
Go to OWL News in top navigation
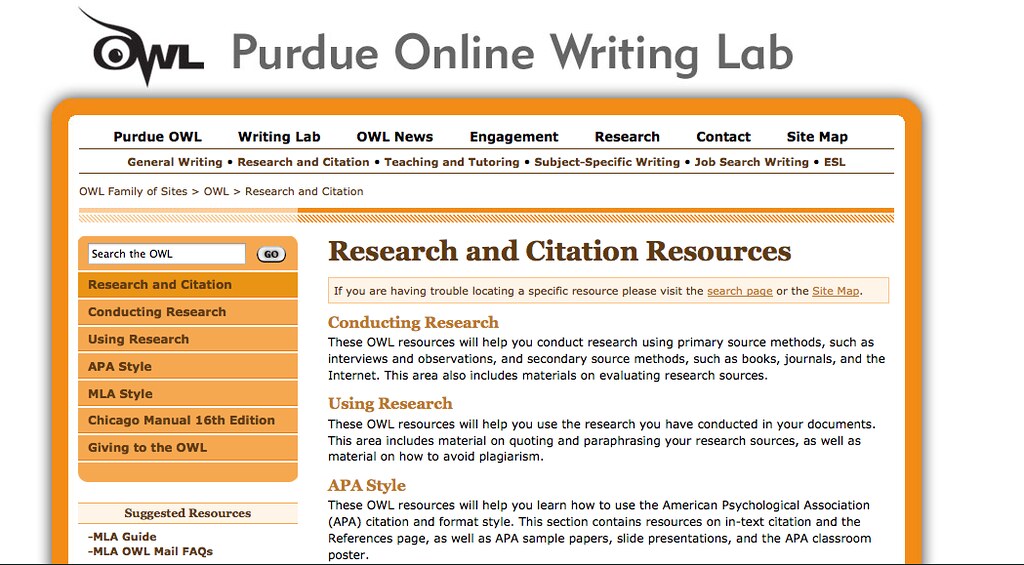[x=394, y=137]
